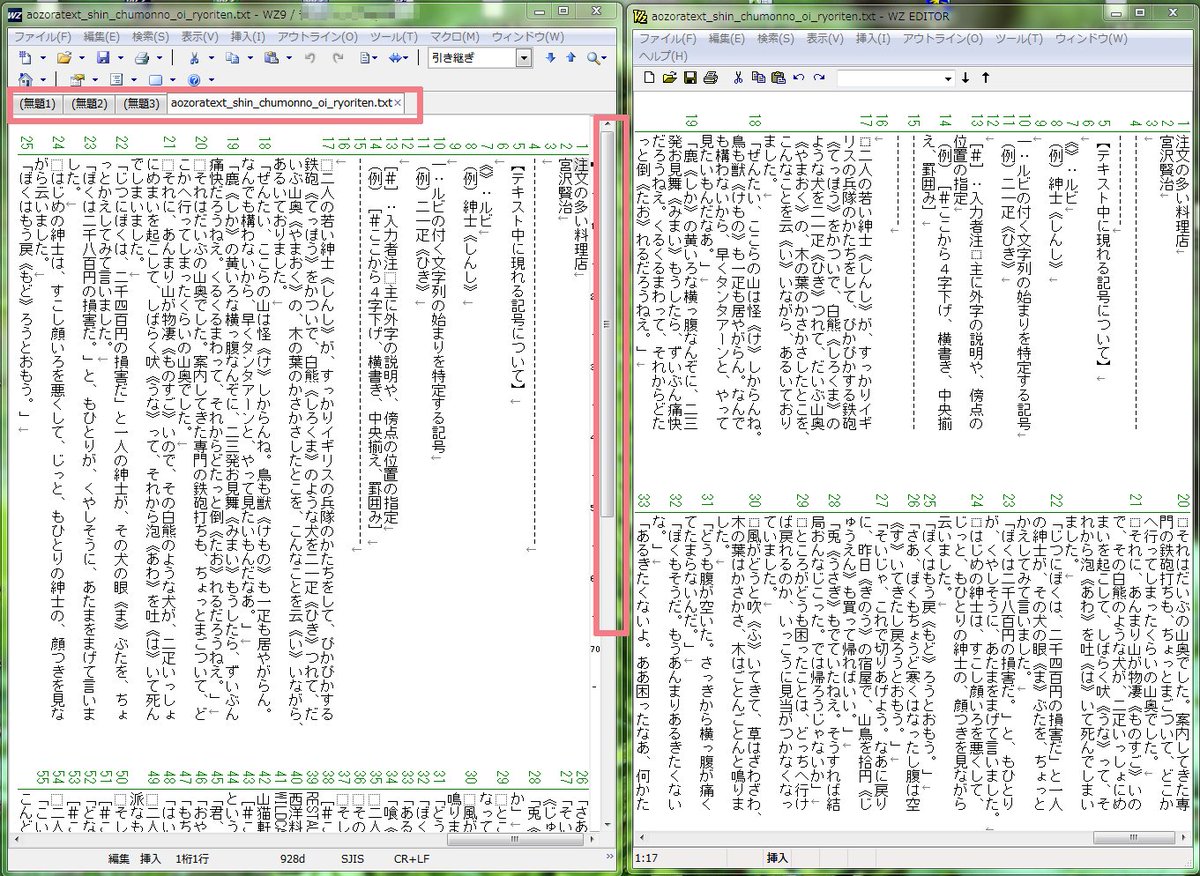Viewport: 1200px width, 876px height.
Task: Click the Print icon in WZ EDITOR window
Action: [x=711, y=78]
